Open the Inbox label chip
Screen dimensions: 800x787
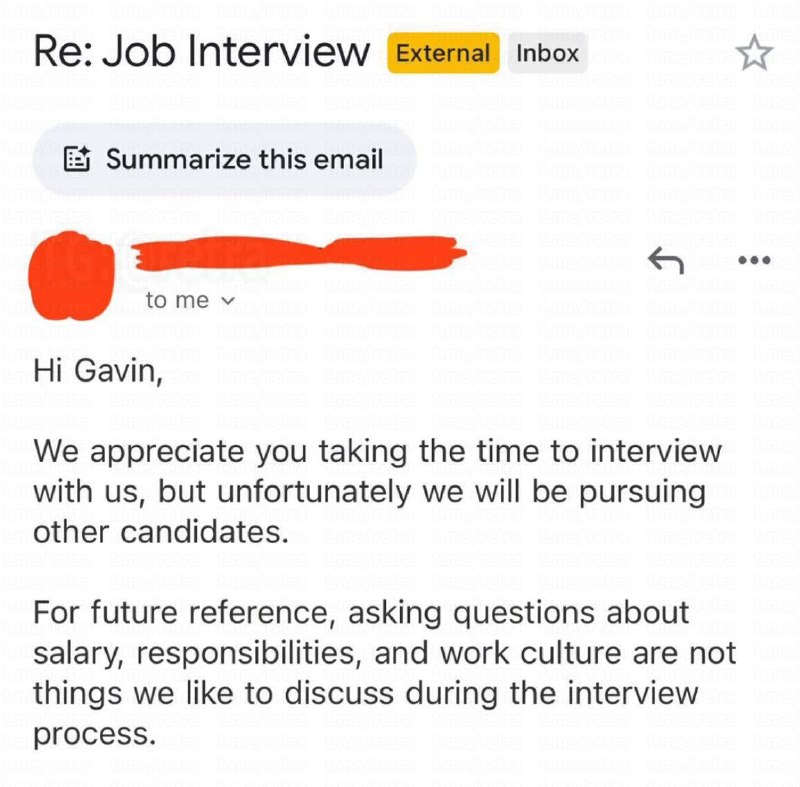pyautogui.click(x=547, y=53)
